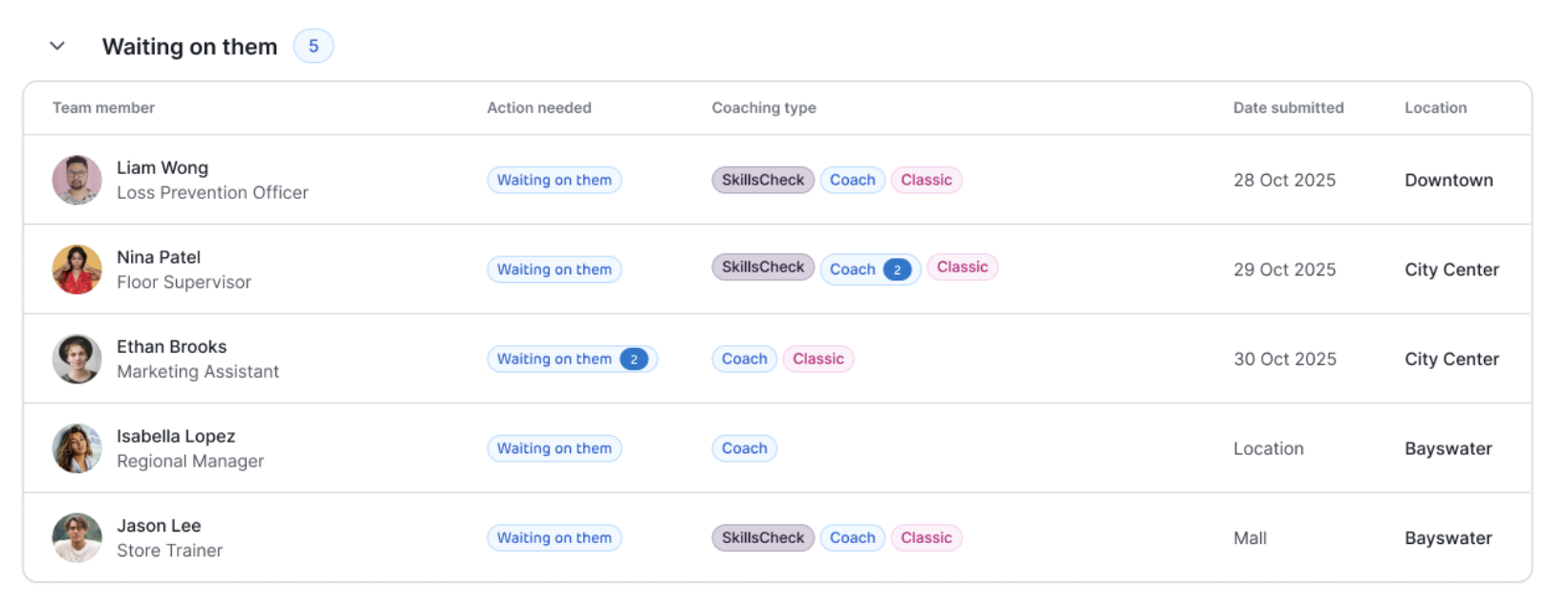This screenshot has width=1568, height=608.
Task: Open Ethan Brooks name link
Action: (x=171, y=347)
